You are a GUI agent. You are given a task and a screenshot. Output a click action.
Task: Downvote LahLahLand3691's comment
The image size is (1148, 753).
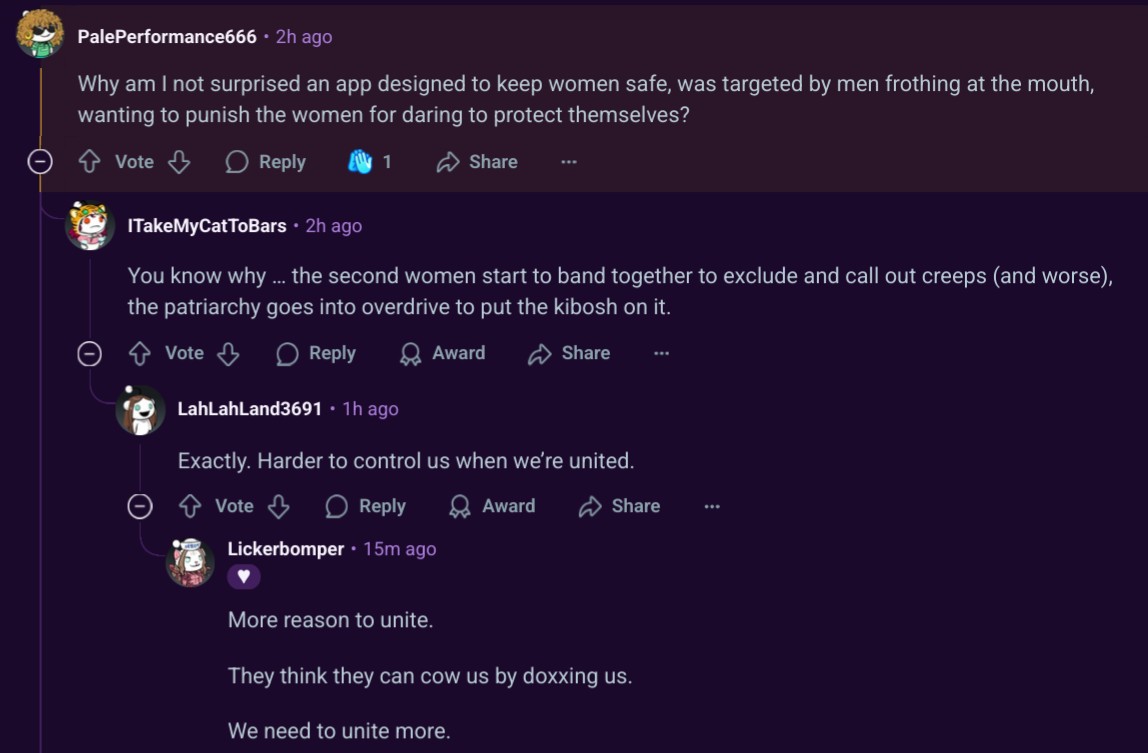point(279,506)
